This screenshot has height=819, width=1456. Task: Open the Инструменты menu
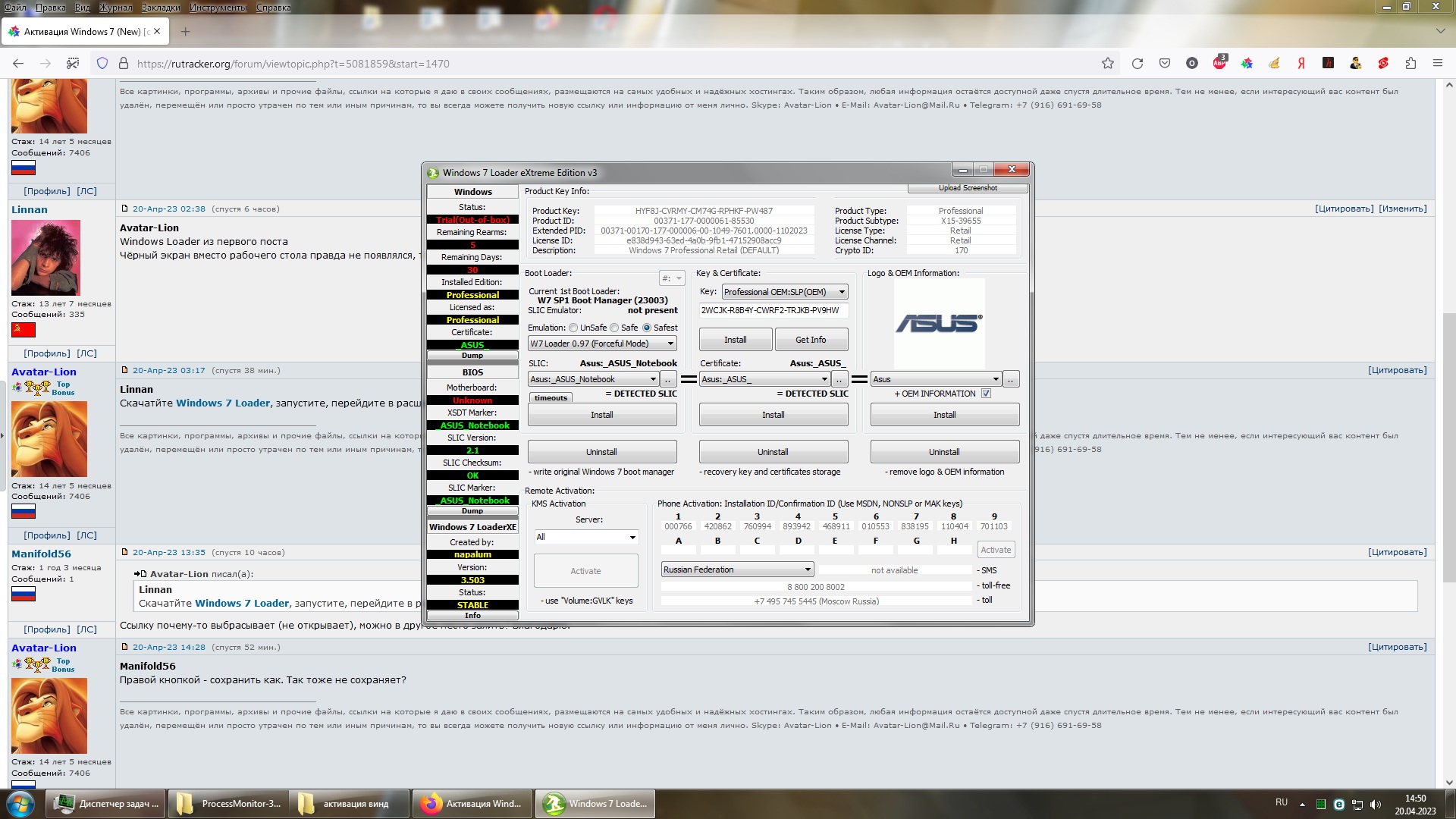(218, 8)
